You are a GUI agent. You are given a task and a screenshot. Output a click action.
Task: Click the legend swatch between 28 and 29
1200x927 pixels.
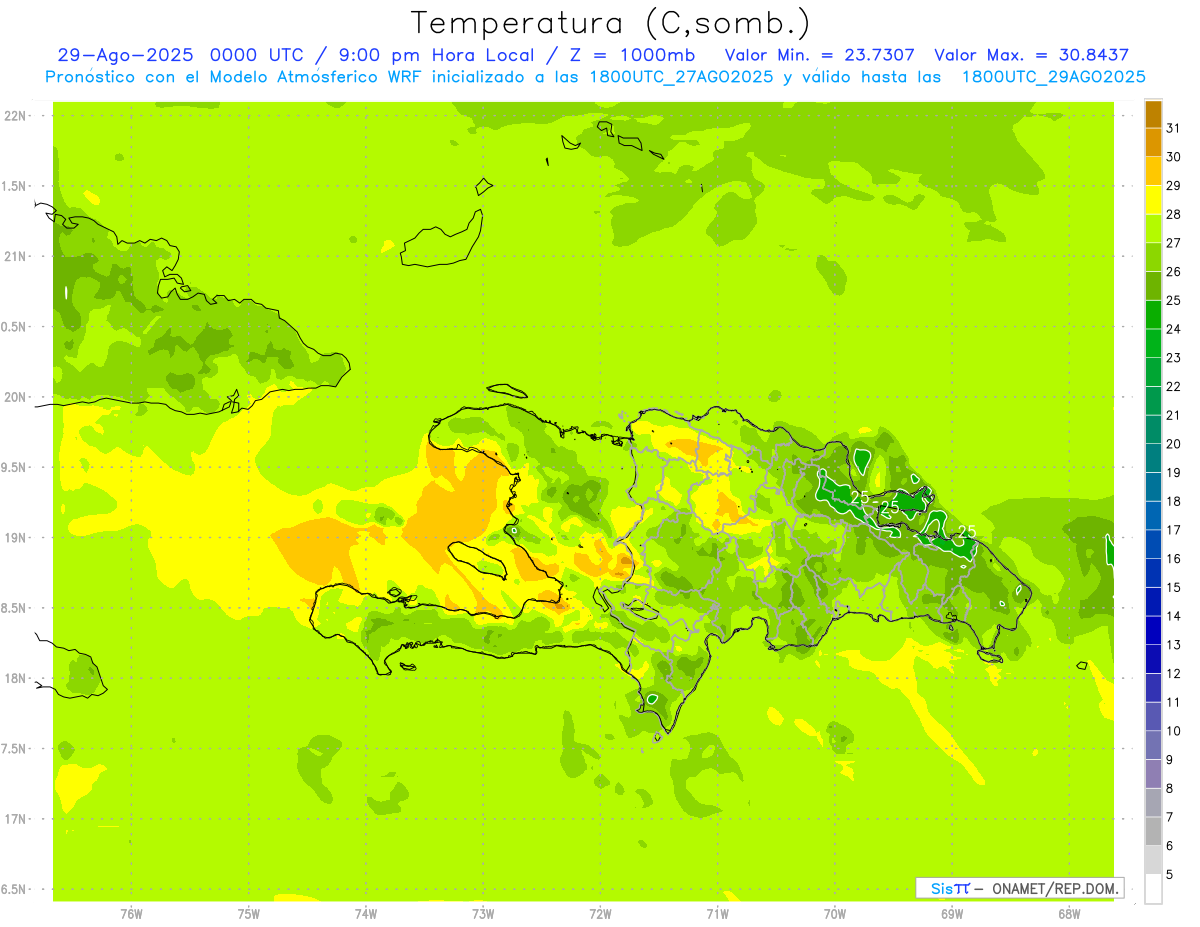(x=1153, y=200)
